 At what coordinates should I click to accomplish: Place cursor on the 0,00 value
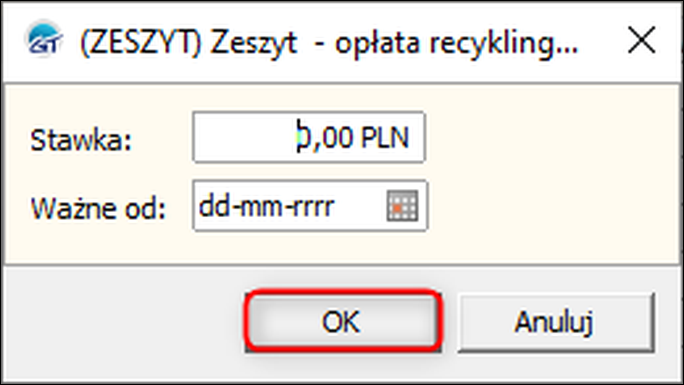[324, 138]
